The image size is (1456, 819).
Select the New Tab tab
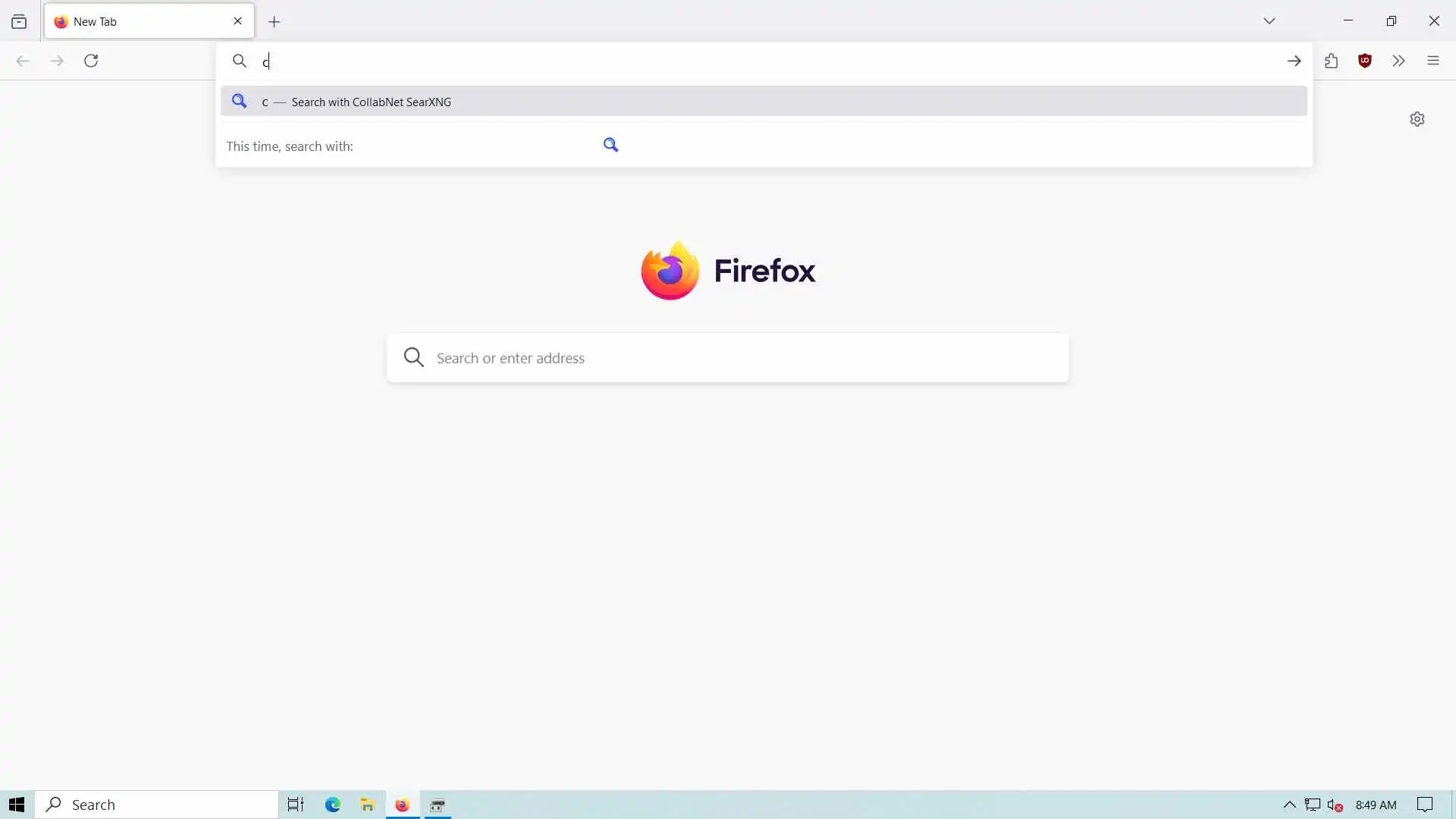point(136,22)
